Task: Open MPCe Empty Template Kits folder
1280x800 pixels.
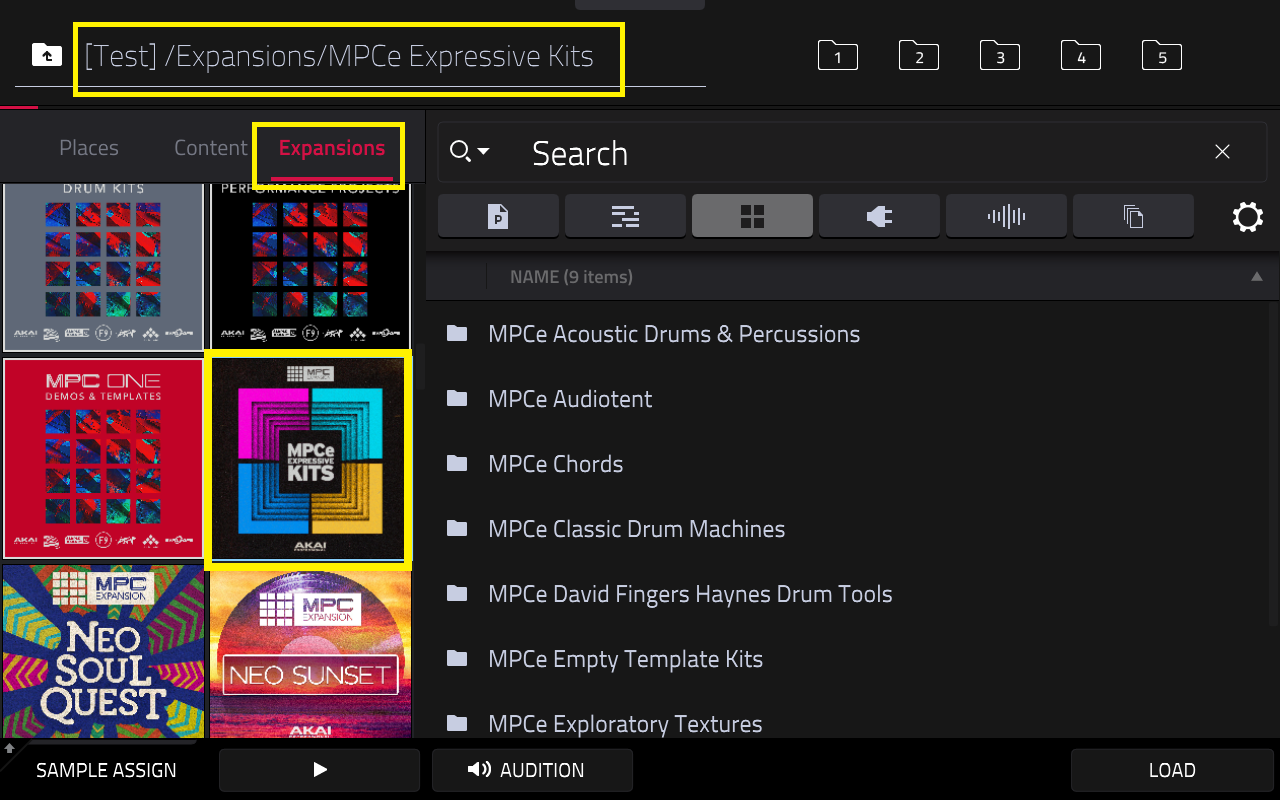Action: (x=850, y=659)
